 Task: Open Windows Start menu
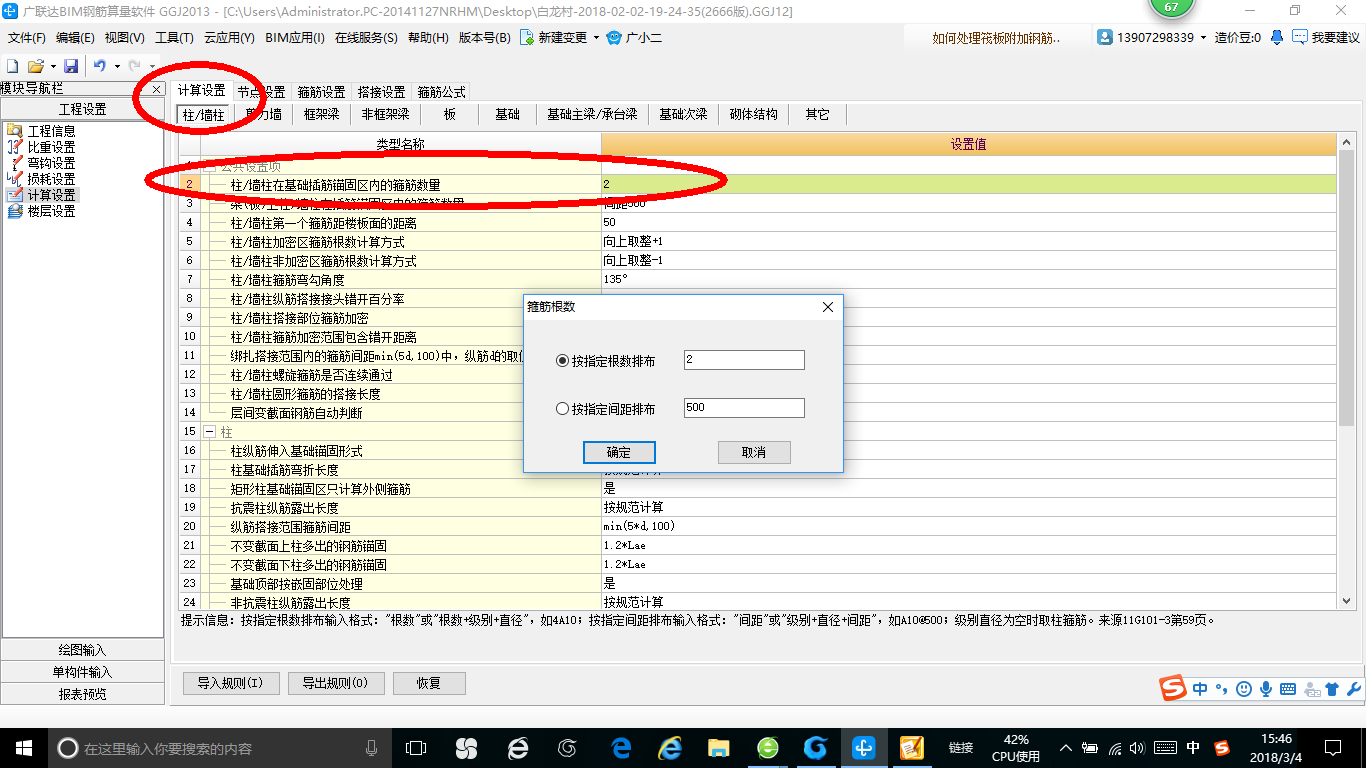tap(23, 748)
